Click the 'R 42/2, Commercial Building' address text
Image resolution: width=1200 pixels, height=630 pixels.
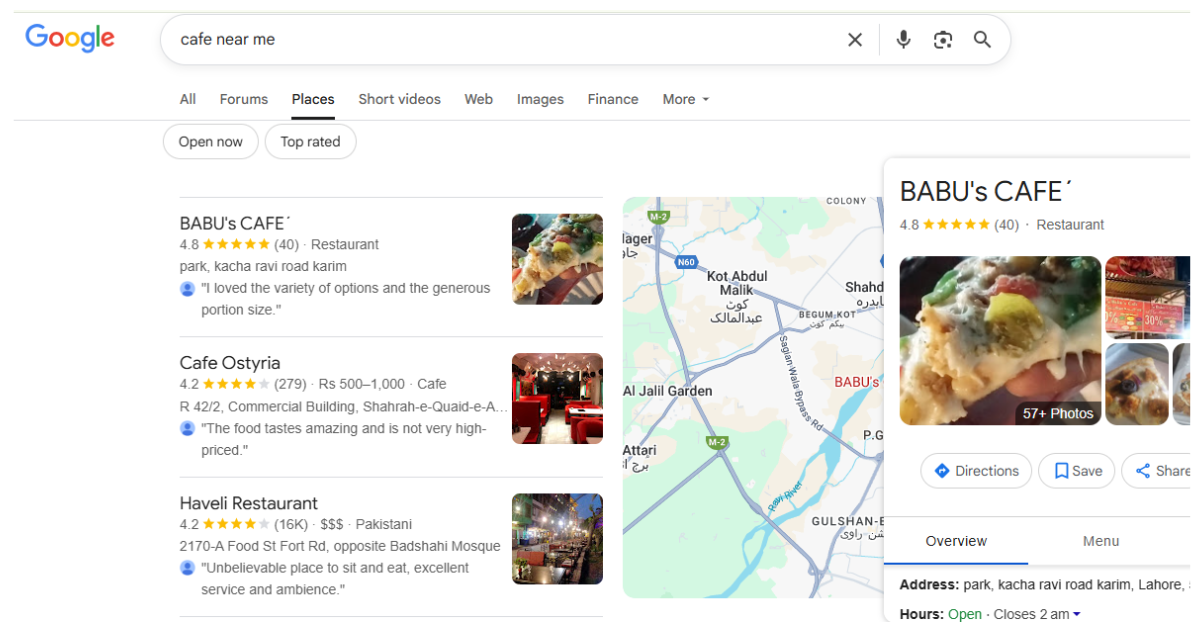tap(344, 407)
